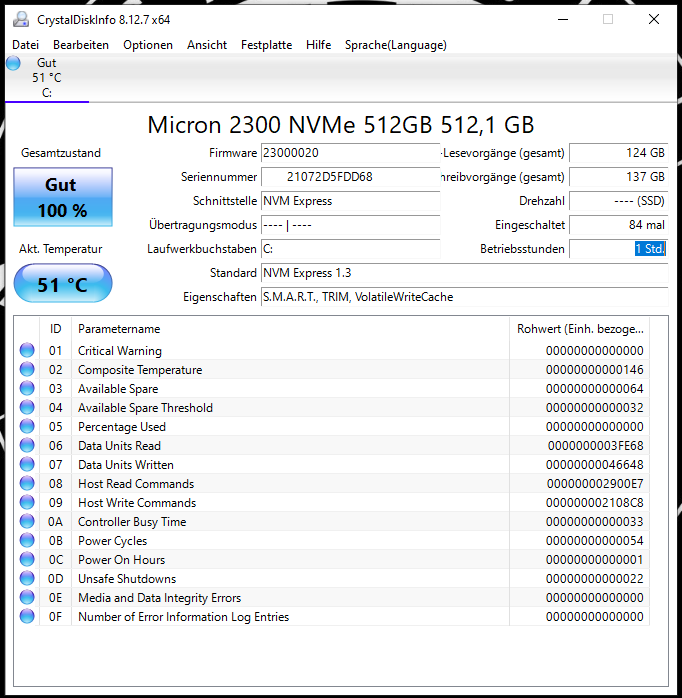Click the Seriennummer field 21072D5FDD68
Screen dimensions: 682x698
pos(350,177)
